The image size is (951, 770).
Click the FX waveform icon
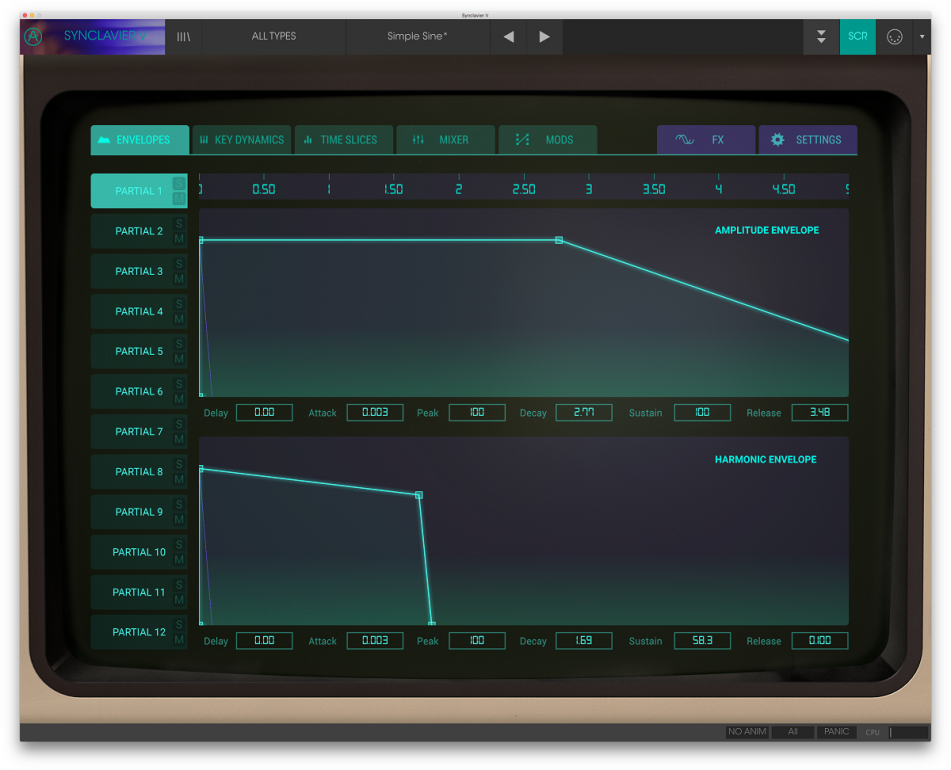685,140
